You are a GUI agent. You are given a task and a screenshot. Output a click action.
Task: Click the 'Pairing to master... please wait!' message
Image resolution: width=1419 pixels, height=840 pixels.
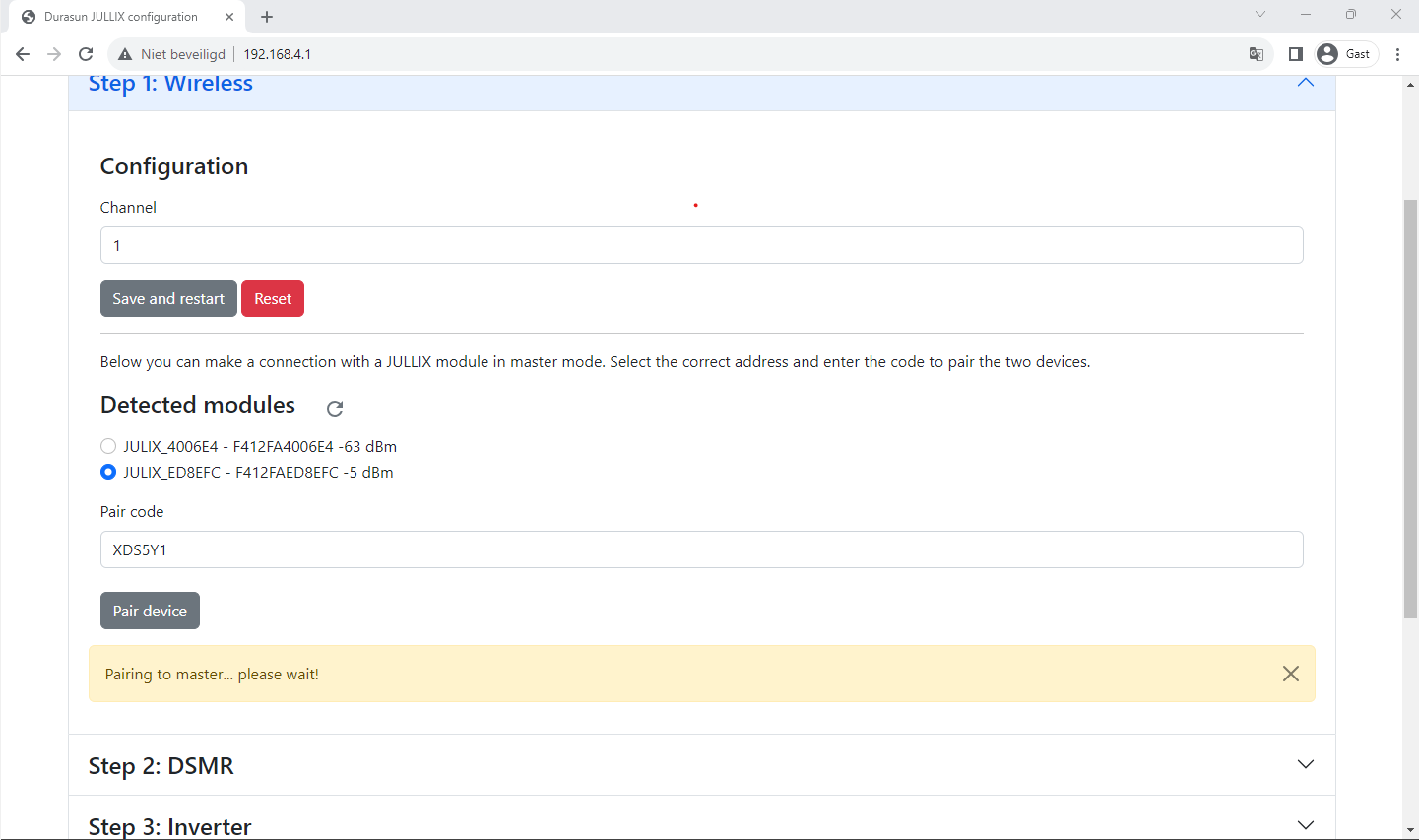[212, 675]
